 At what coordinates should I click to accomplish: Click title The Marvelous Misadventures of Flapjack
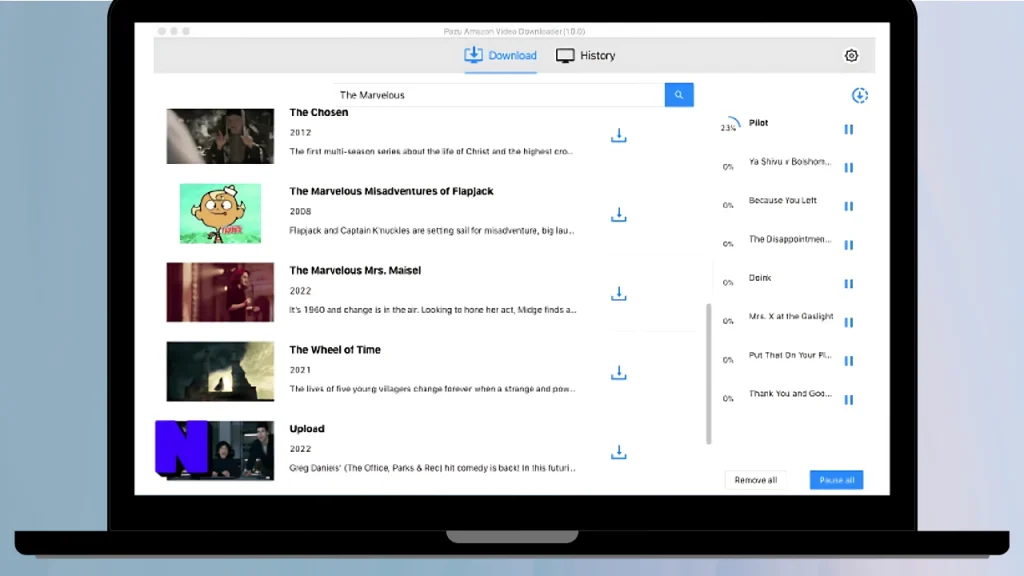coord(391,191)
